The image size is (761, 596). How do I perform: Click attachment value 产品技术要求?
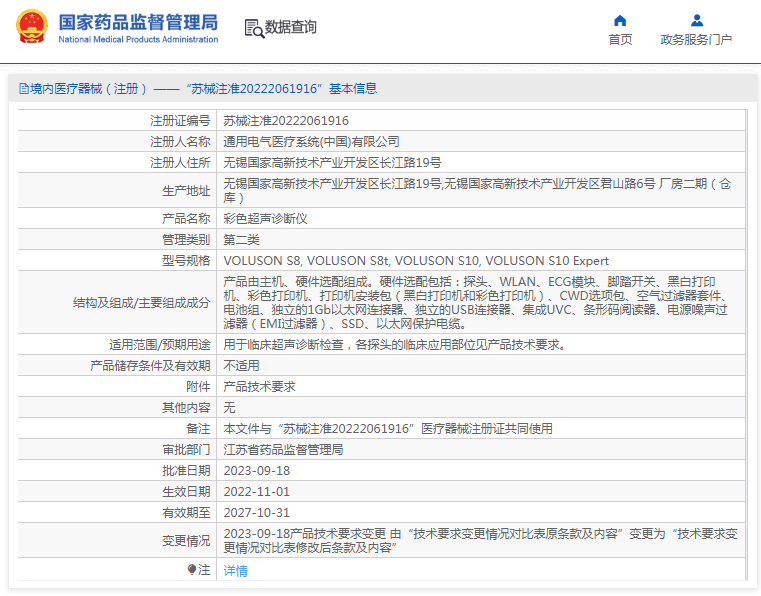click(x=259, y=386)
